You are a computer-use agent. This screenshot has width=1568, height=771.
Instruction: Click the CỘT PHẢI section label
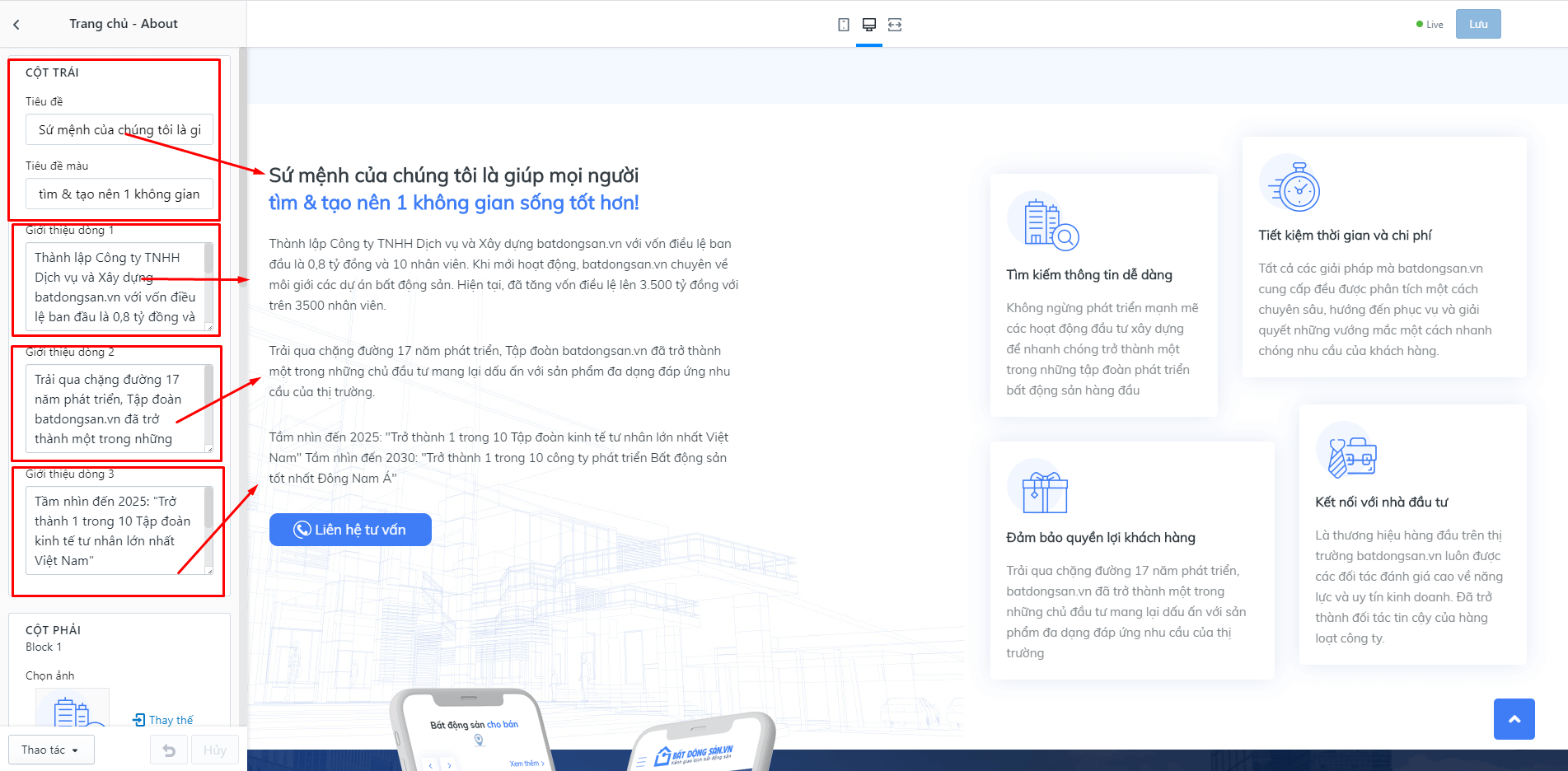pos(53,630)
